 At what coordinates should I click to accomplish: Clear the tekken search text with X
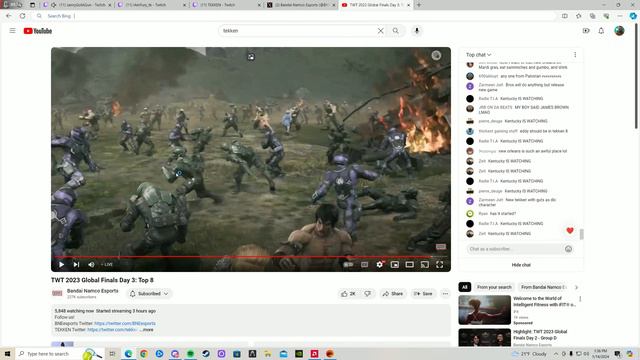(x=380, y=31)
